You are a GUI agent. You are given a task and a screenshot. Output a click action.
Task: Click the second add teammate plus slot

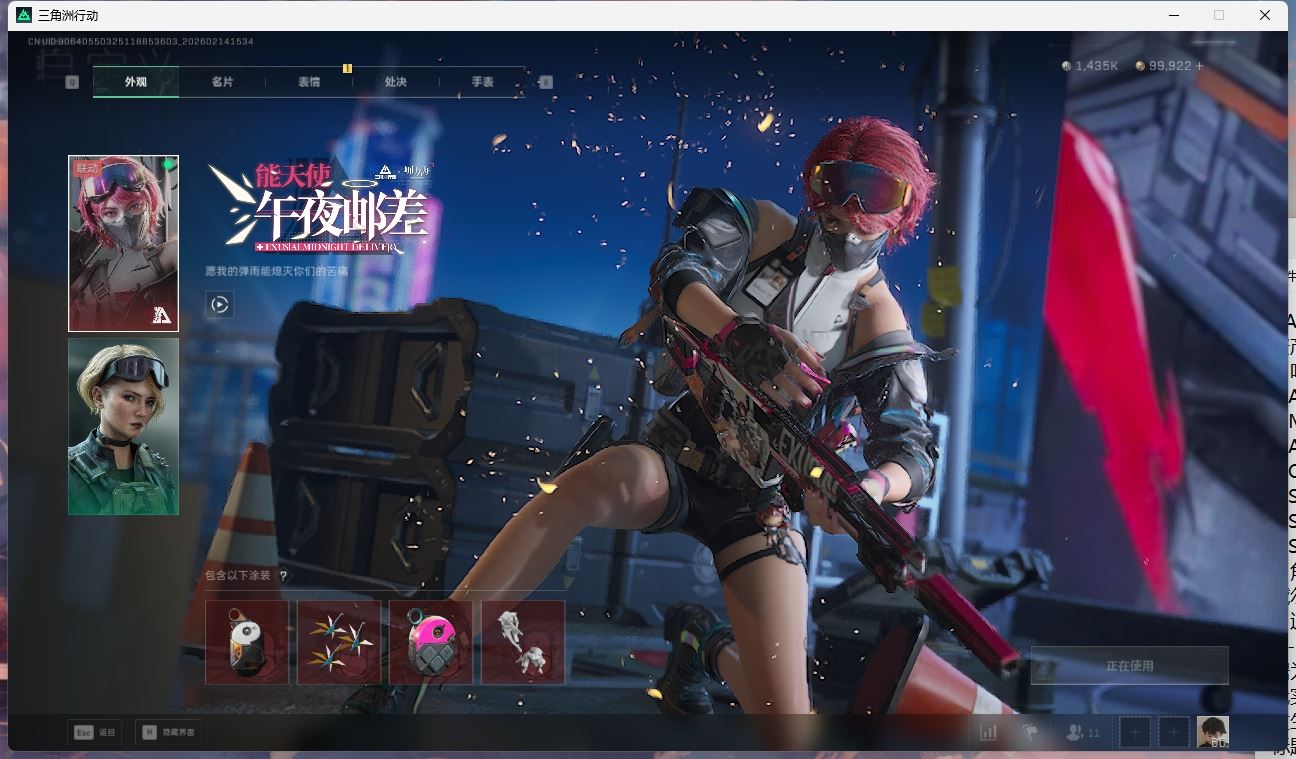click(x=1174, y=733)
